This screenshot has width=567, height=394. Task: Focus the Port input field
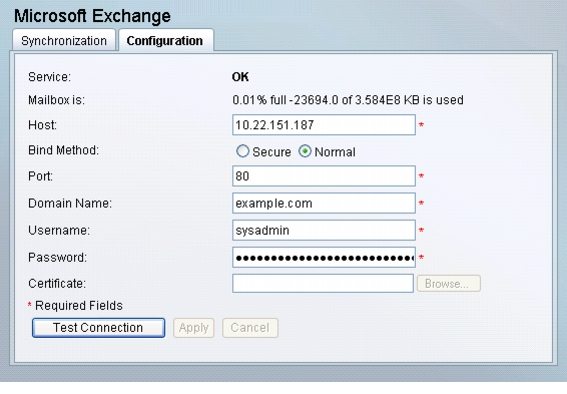[x=324, y=176]
